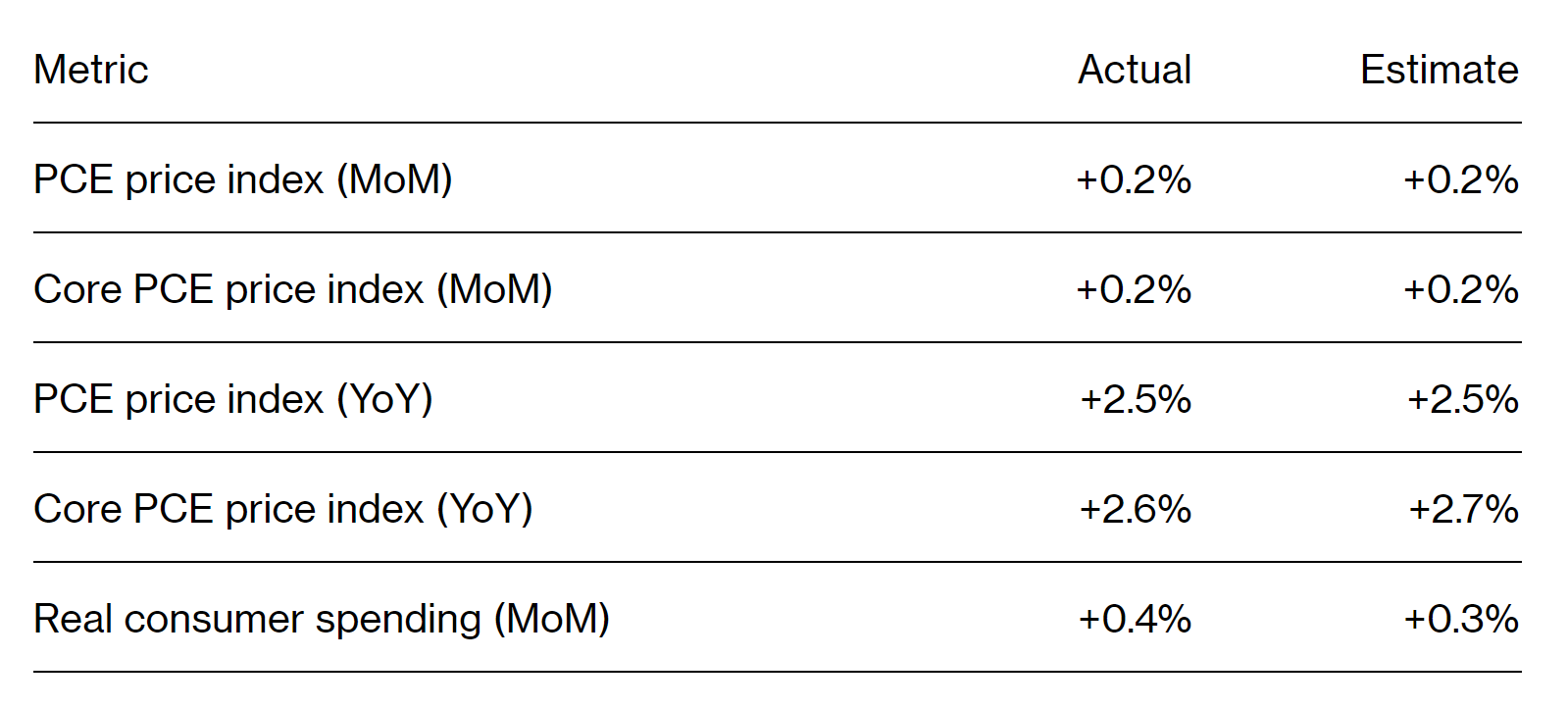The height and width of the screenshot is (708, 1568).
Task: Select the Core PCE price index (YoY) label
Action: (283, 510)
